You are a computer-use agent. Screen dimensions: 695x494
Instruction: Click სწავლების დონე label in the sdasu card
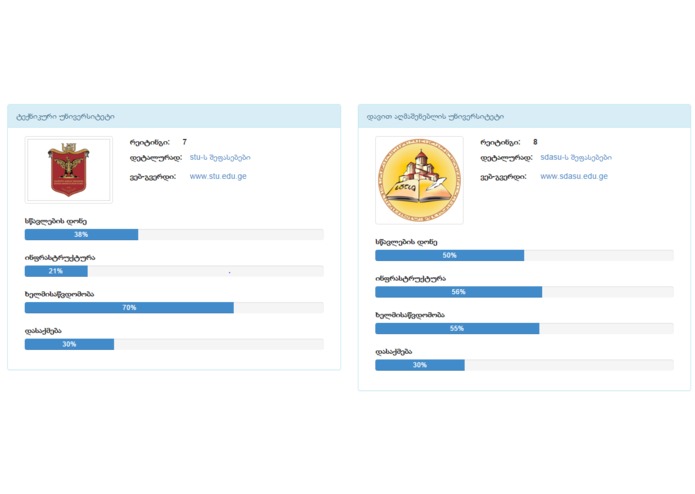[x=406, y=242]
